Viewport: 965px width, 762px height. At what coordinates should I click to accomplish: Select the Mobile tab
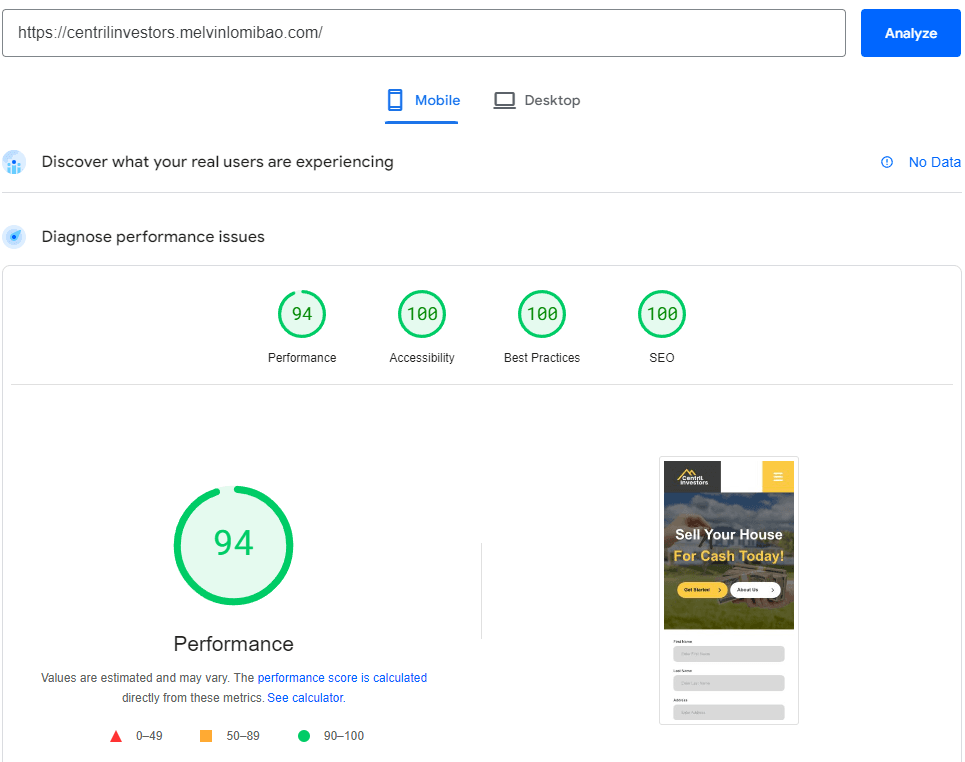[422, 100]
